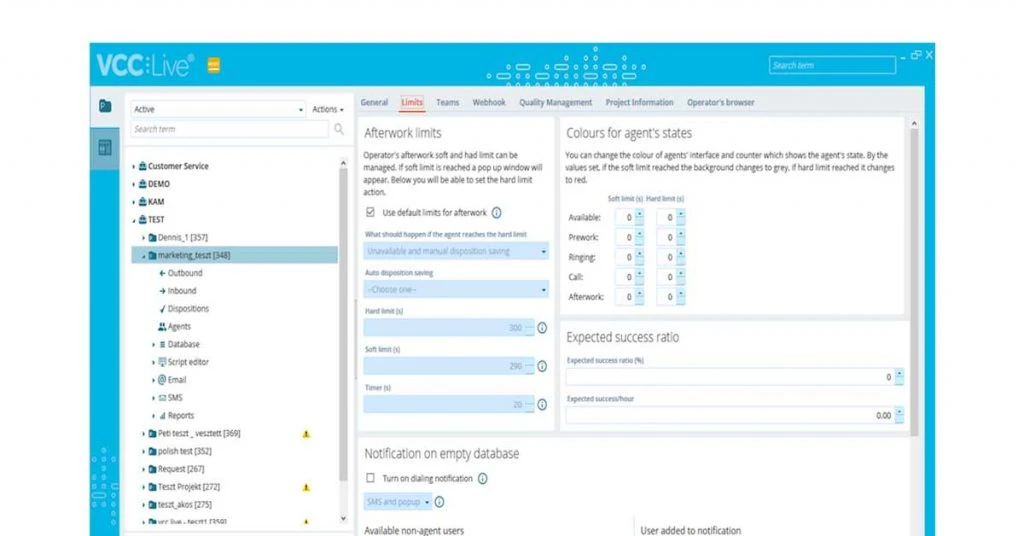1024x536 pixels.
Task: Select the teszt_akos [275] project
Action: click(x=184, y=505)
